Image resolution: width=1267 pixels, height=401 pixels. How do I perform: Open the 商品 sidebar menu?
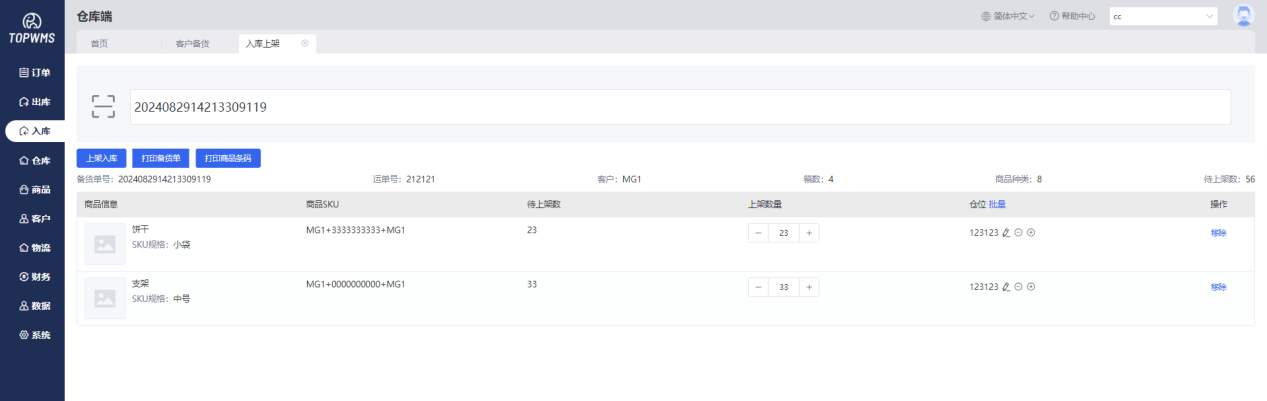(34, 189)
